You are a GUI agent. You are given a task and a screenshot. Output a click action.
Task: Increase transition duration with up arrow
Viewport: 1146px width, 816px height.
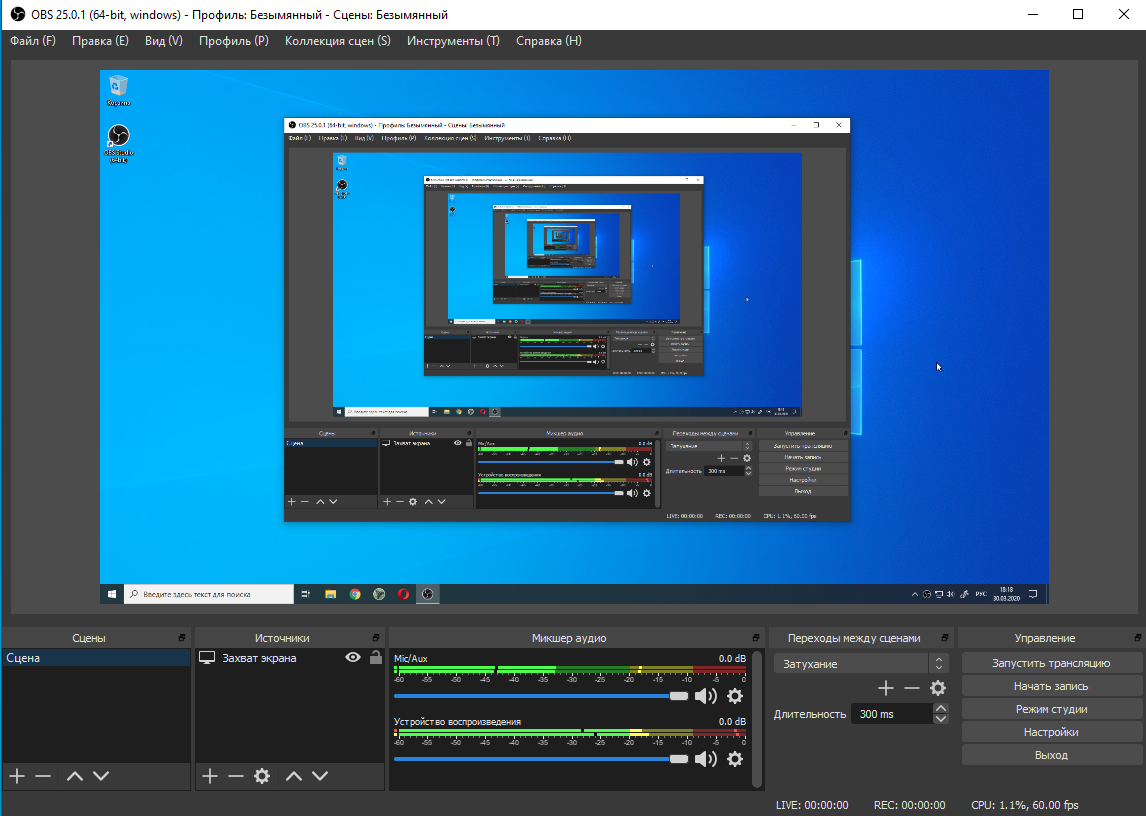pos(940,709)
